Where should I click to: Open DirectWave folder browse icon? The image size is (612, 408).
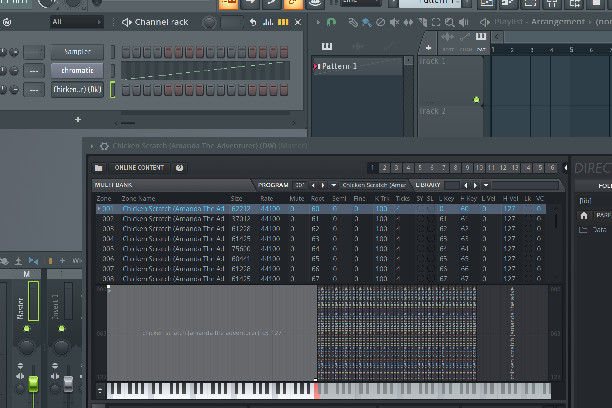(x=98, y=168)
